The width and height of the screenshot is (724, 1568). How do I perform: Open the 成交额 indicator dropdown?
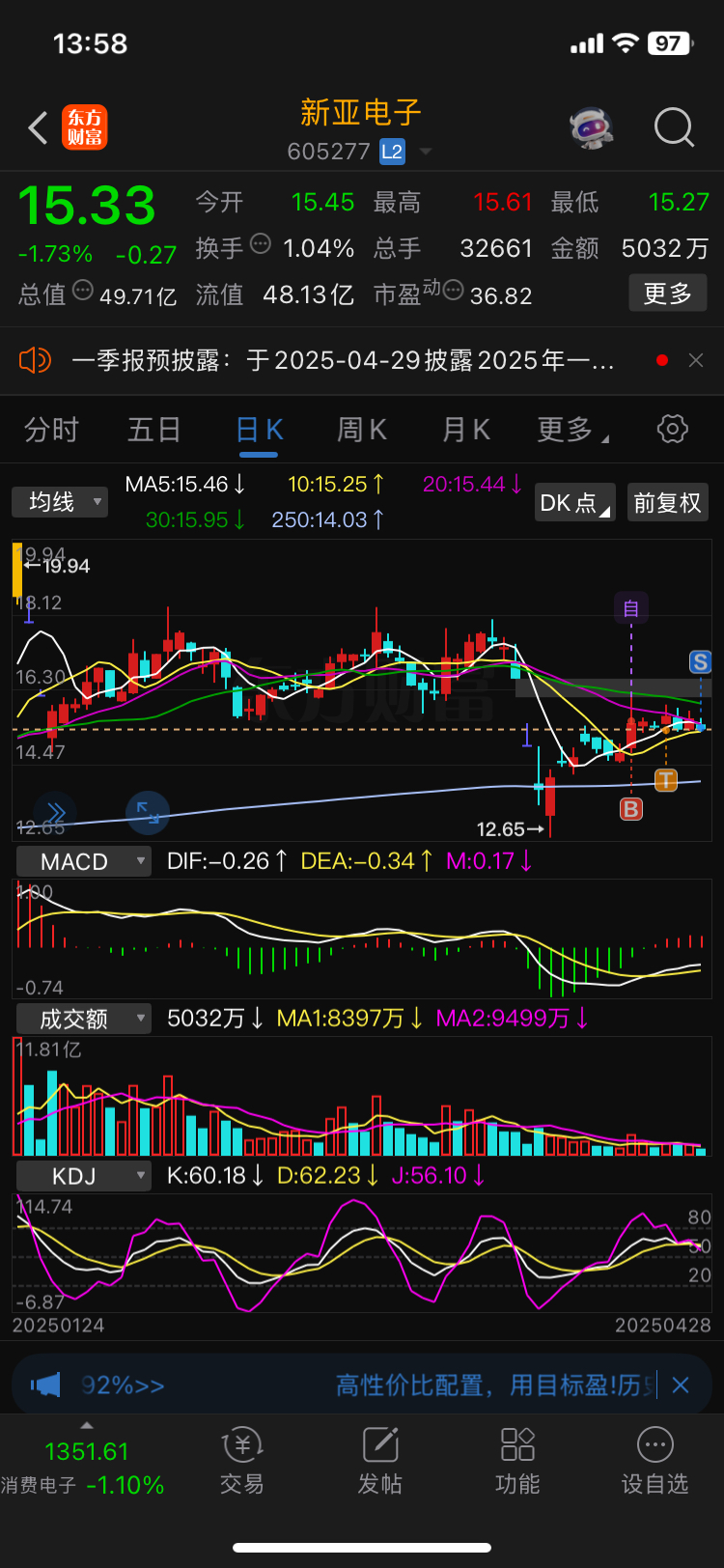84,1019
